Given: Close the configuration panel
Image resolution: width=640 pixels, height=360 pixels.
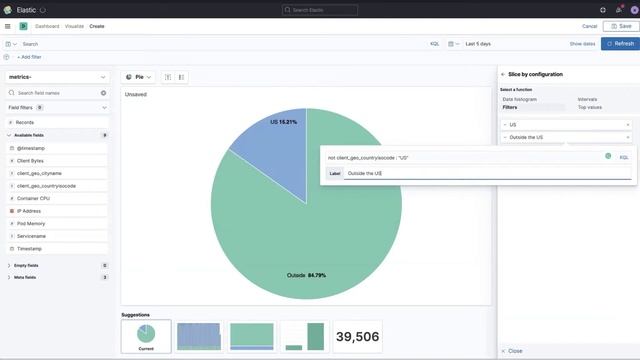Looking at the screenshot, I should click(x=512, y=351).
